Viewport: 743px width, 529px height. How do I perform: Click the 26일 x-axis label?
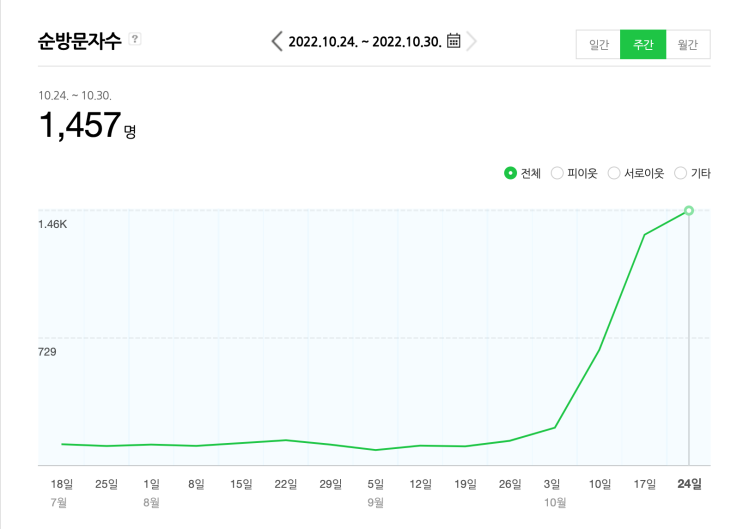coord(510,484)
